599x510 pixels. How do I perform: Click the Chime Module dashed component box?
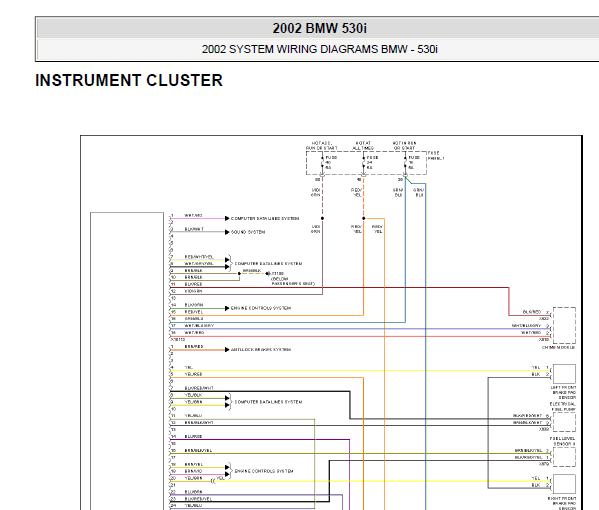564,325
